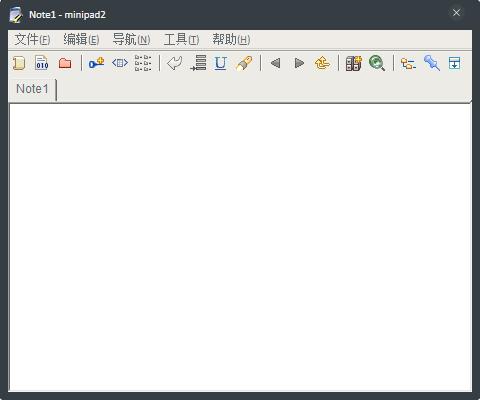Screen dimensions: 480x400
Task: Open the 工具(T) menu
Action: (x=181, y=40)
